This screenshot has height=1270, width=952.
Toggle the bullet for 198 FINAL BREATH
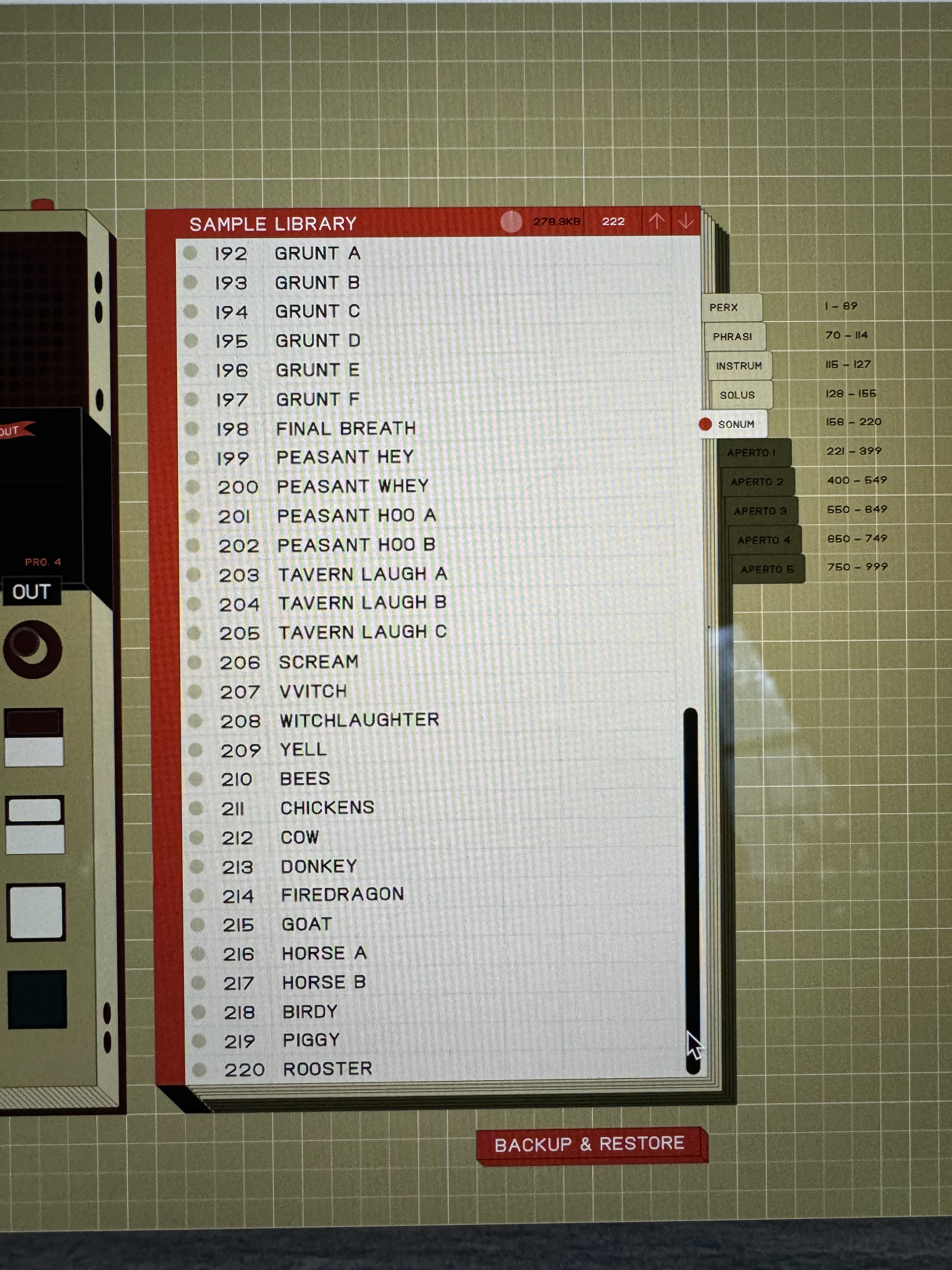192,428
